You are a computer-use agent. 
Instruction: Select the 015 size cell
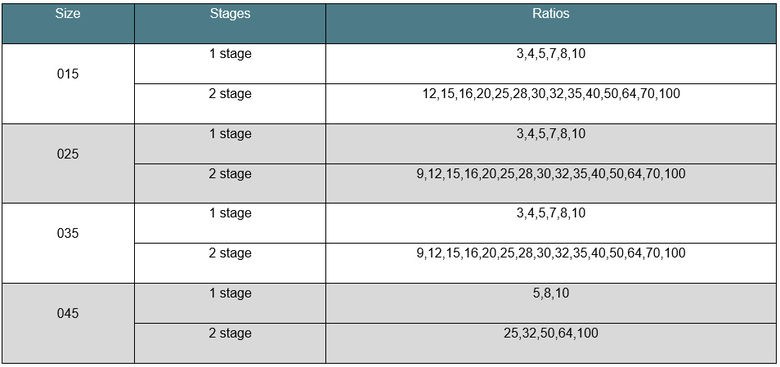pos(68,84)
